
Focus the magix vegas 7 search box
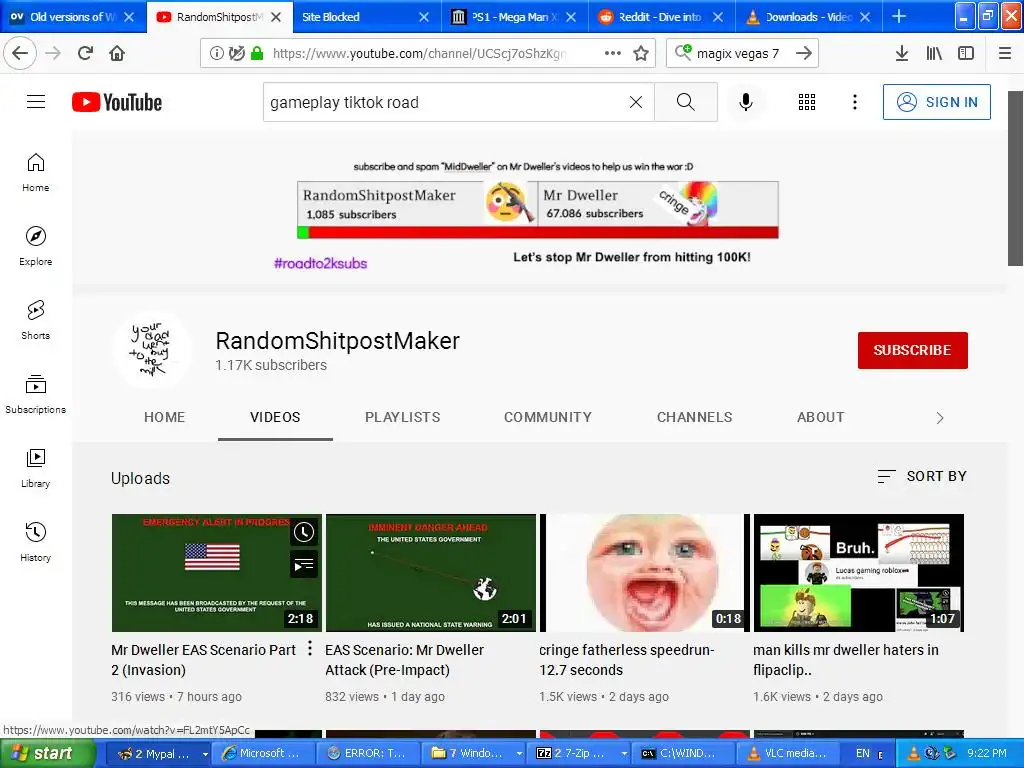[738, 54]
